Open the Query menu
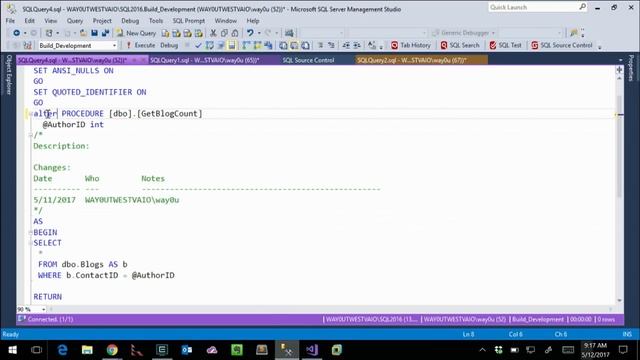The width and height of the screenshot is (640, 360). (x=75, y=20)
